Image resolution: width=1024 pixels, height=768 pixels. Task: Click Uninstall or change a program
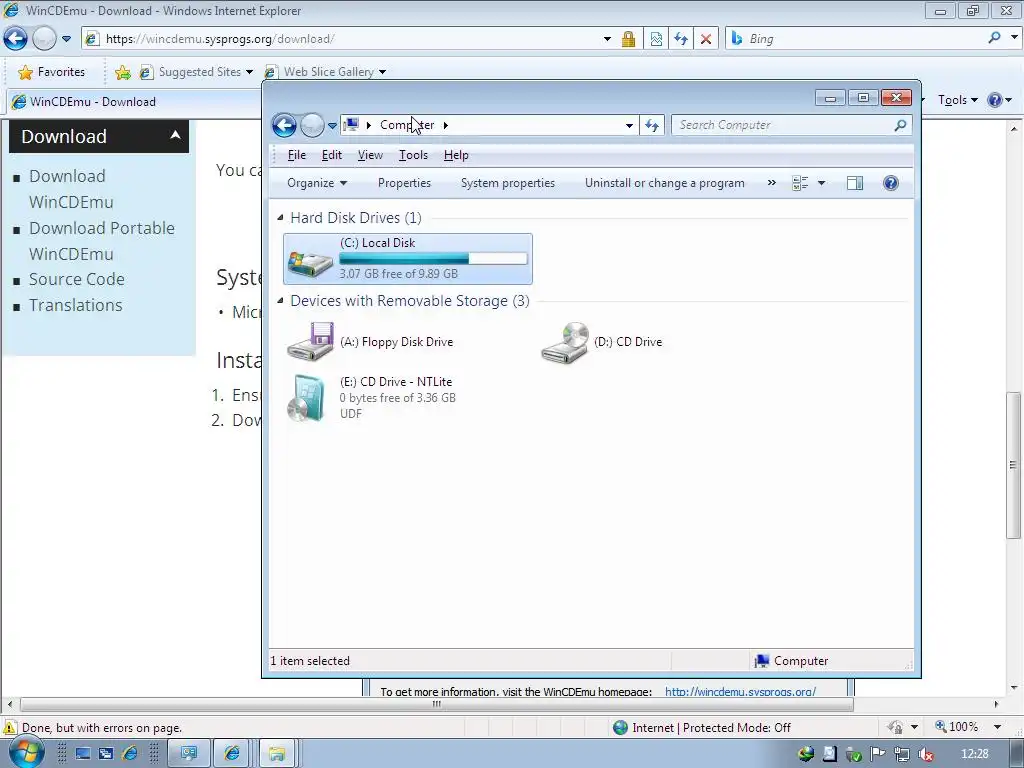665,183
